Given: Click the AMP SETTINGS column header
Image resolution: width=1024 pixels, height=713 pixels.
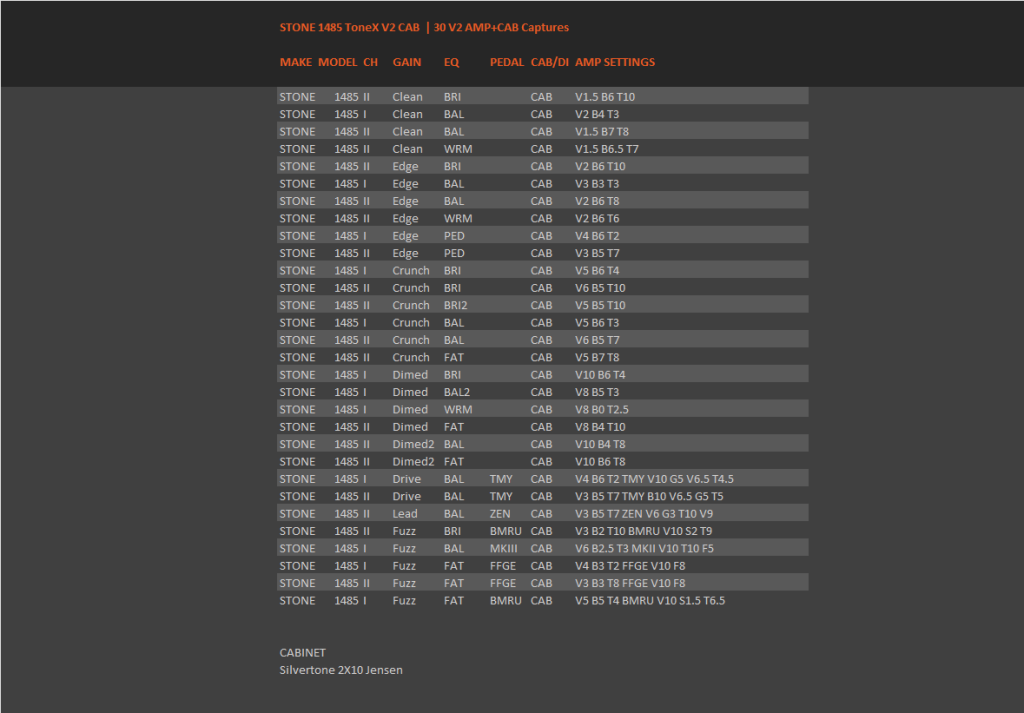Looking at the screenshot, I should pyautogui.click(x=615, y=62).
